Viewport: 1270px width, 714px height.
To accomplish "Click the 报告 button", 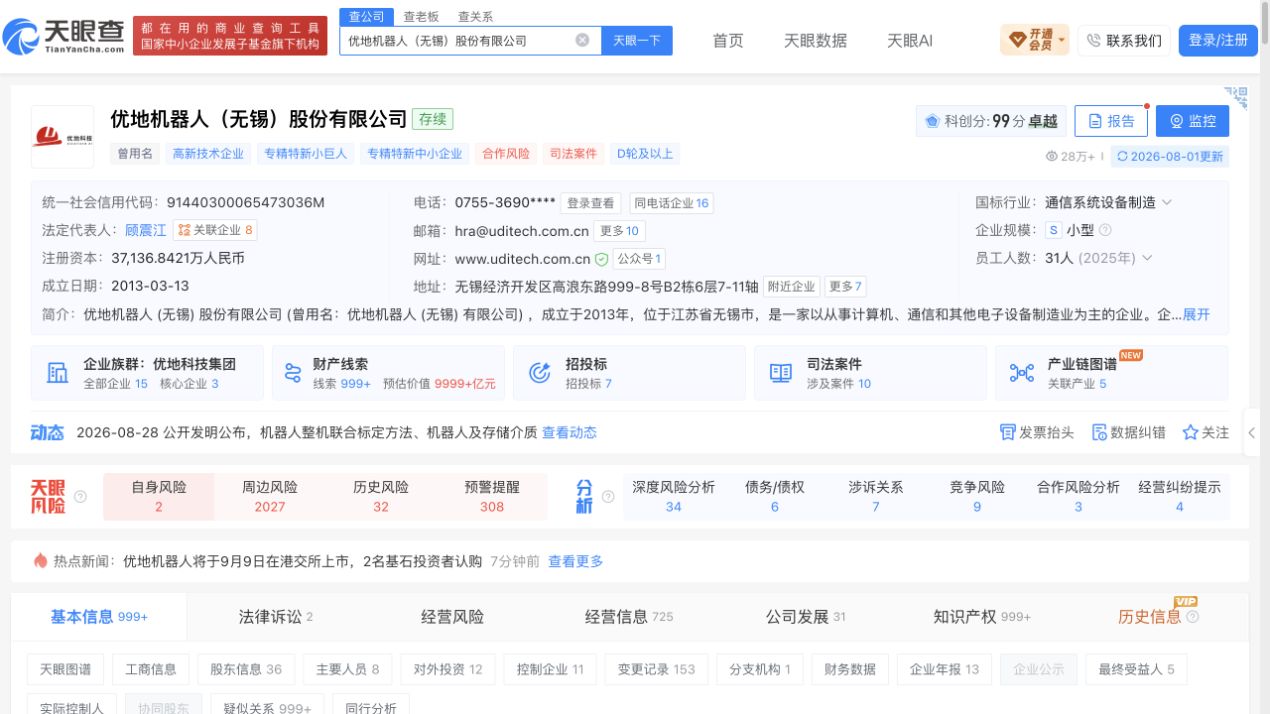I will [1111, 121].
